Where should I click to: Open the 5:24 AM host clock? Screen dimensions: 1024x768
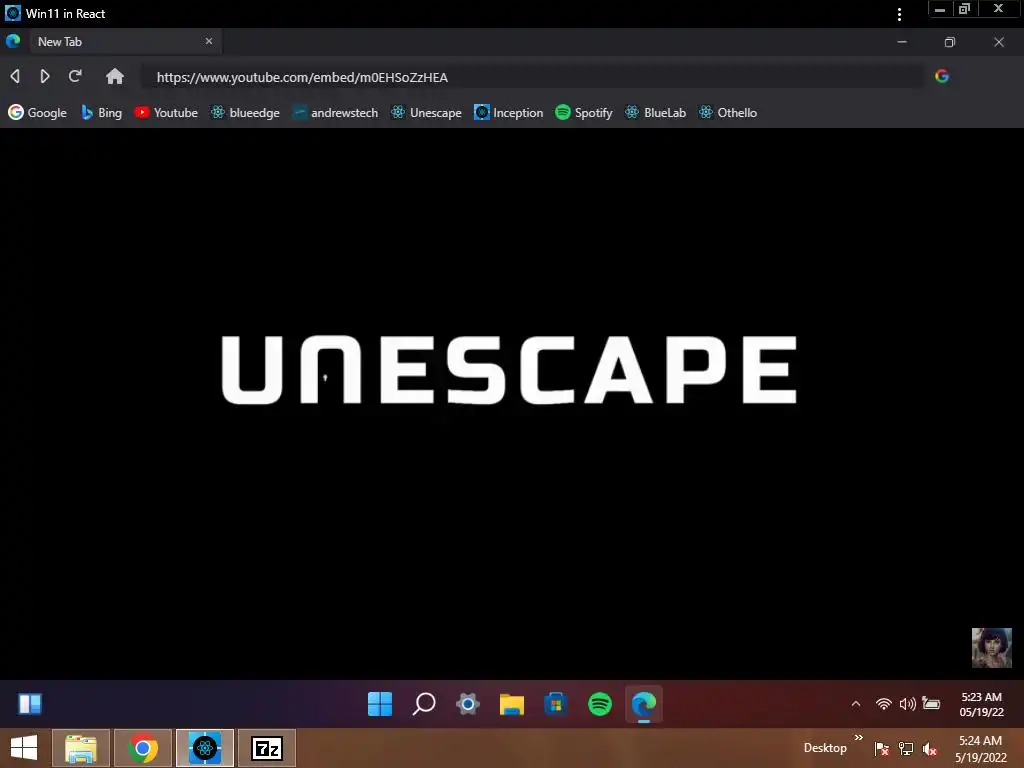(980, 748)
